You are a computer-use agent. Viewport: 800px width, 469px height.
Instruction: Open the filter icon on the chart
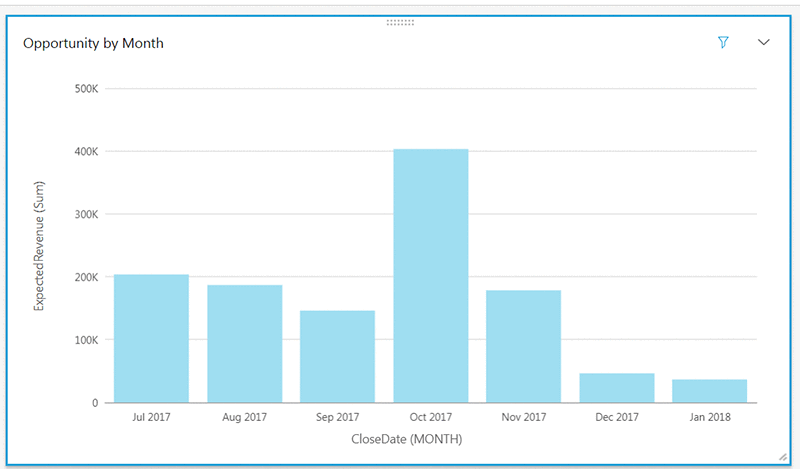723,42
